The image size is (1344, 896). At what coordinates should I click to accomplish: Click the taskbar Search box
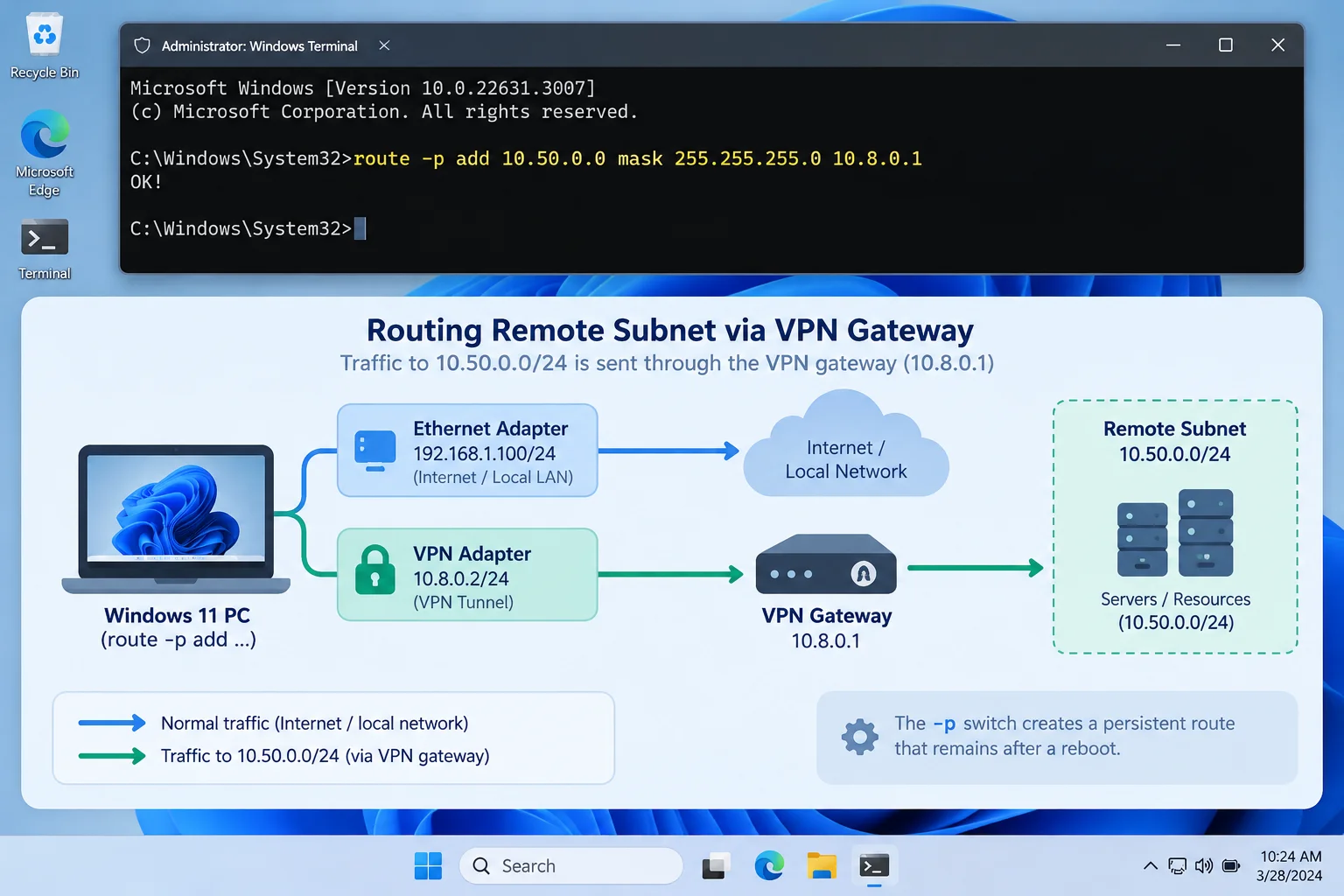(x=570, y=866)
